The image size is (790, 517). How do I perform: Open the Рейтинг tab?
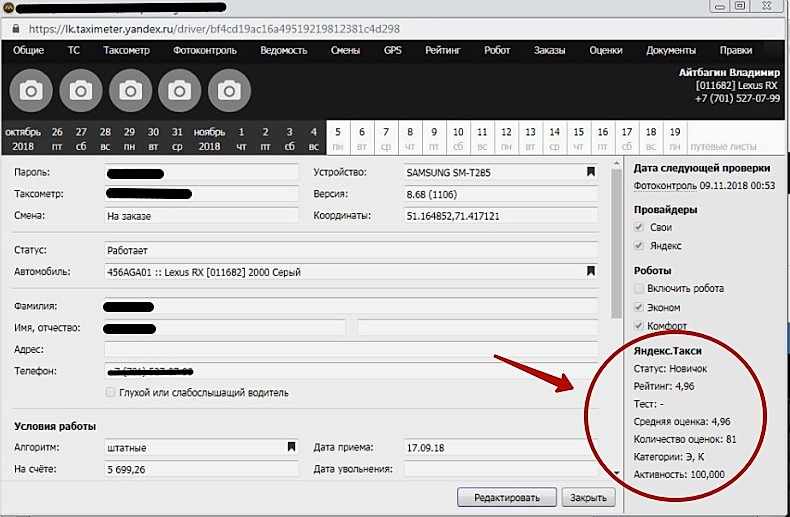pyautogui.click(x=443, y=50)
